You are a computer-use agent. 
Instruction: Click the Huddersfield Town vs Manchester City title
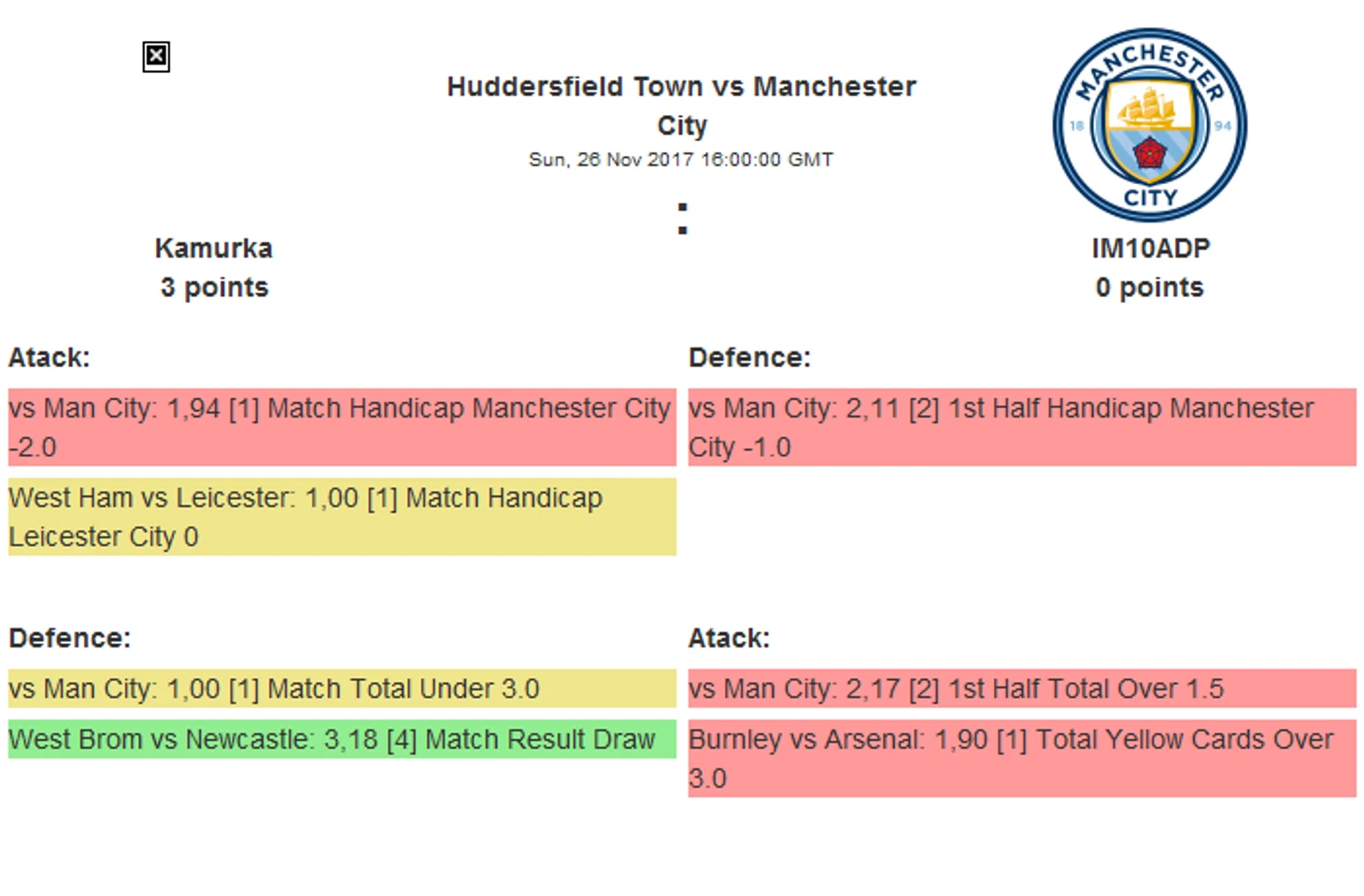point(681,106)
